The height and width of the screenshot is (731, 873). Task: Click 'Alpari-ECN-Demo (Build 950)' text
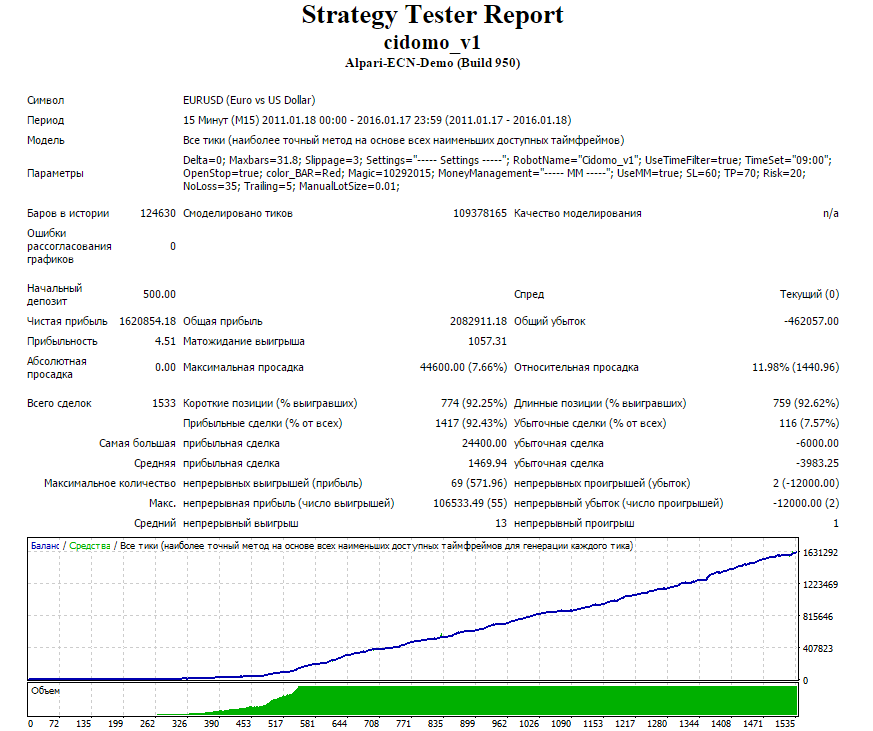(x=433, y=63)
